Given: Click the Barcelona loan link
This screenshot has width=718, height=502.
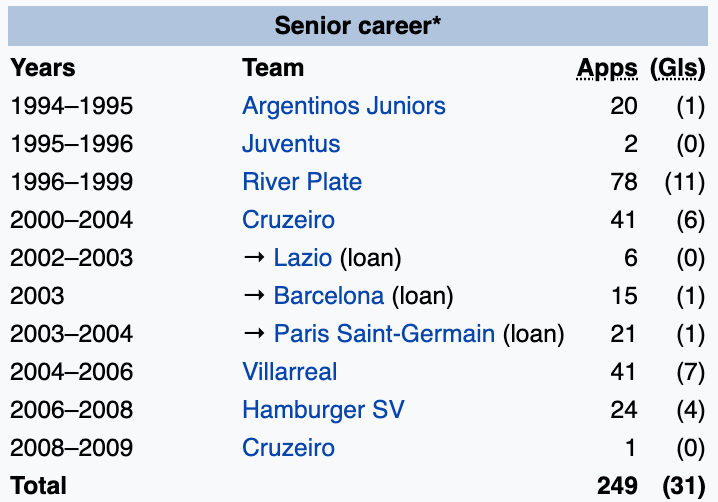Looking at the screenshot, I should (x=328, y=296).
